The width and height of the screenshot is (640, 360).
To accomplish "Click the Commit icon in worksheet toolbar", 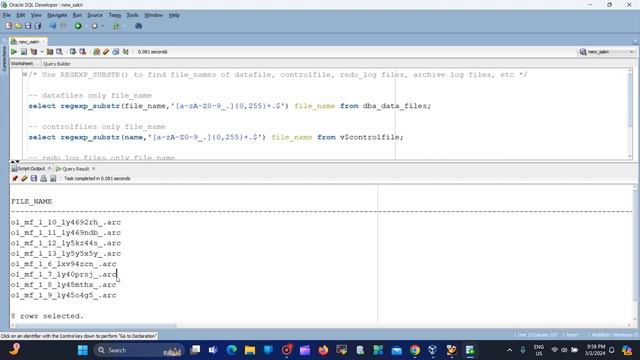I will point(73,52).
